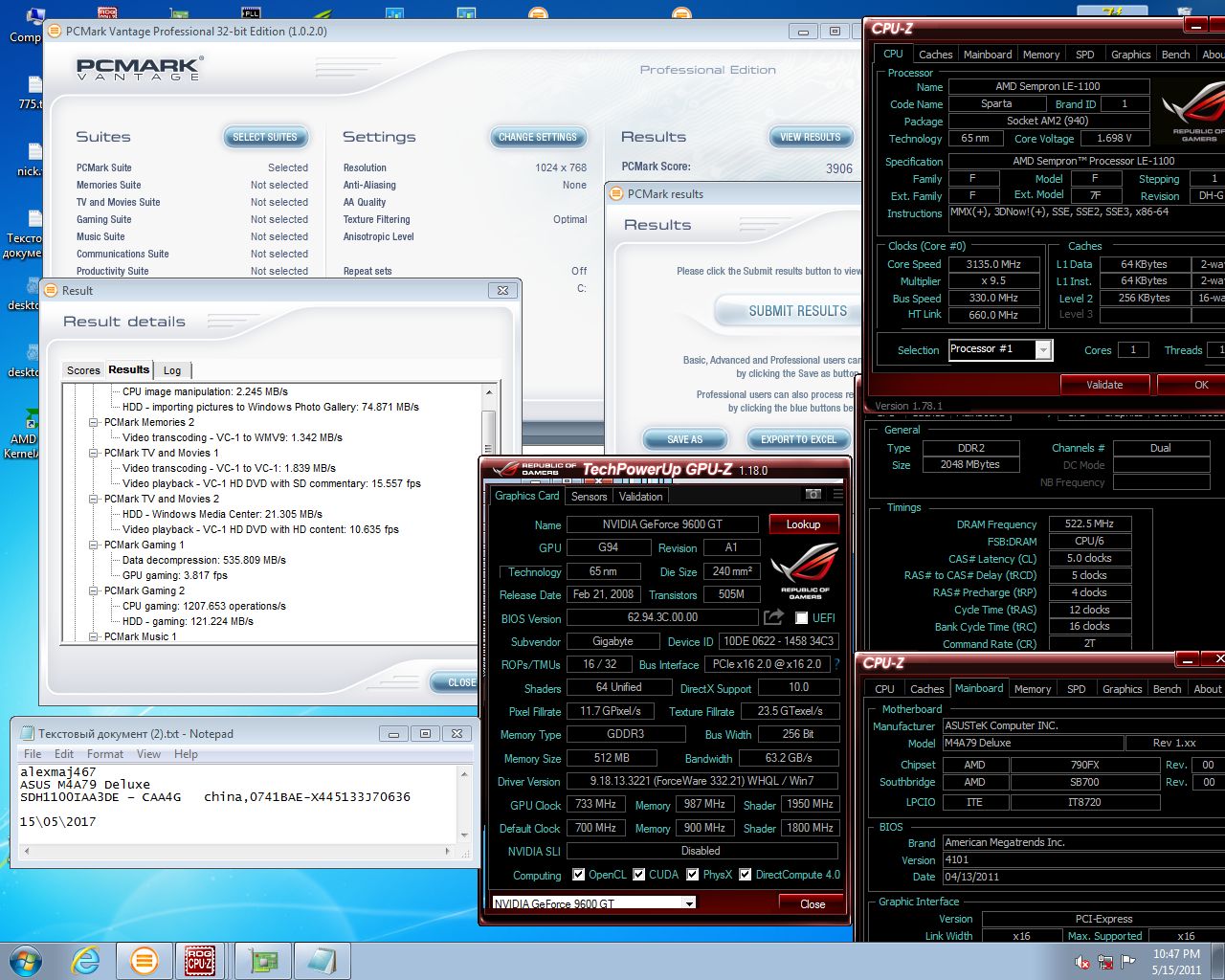Toggle the DirectCompute 4.0 checkbox
Viewport: 1225px width, 980px height.
pyautogui.click(x=746, y=874)
